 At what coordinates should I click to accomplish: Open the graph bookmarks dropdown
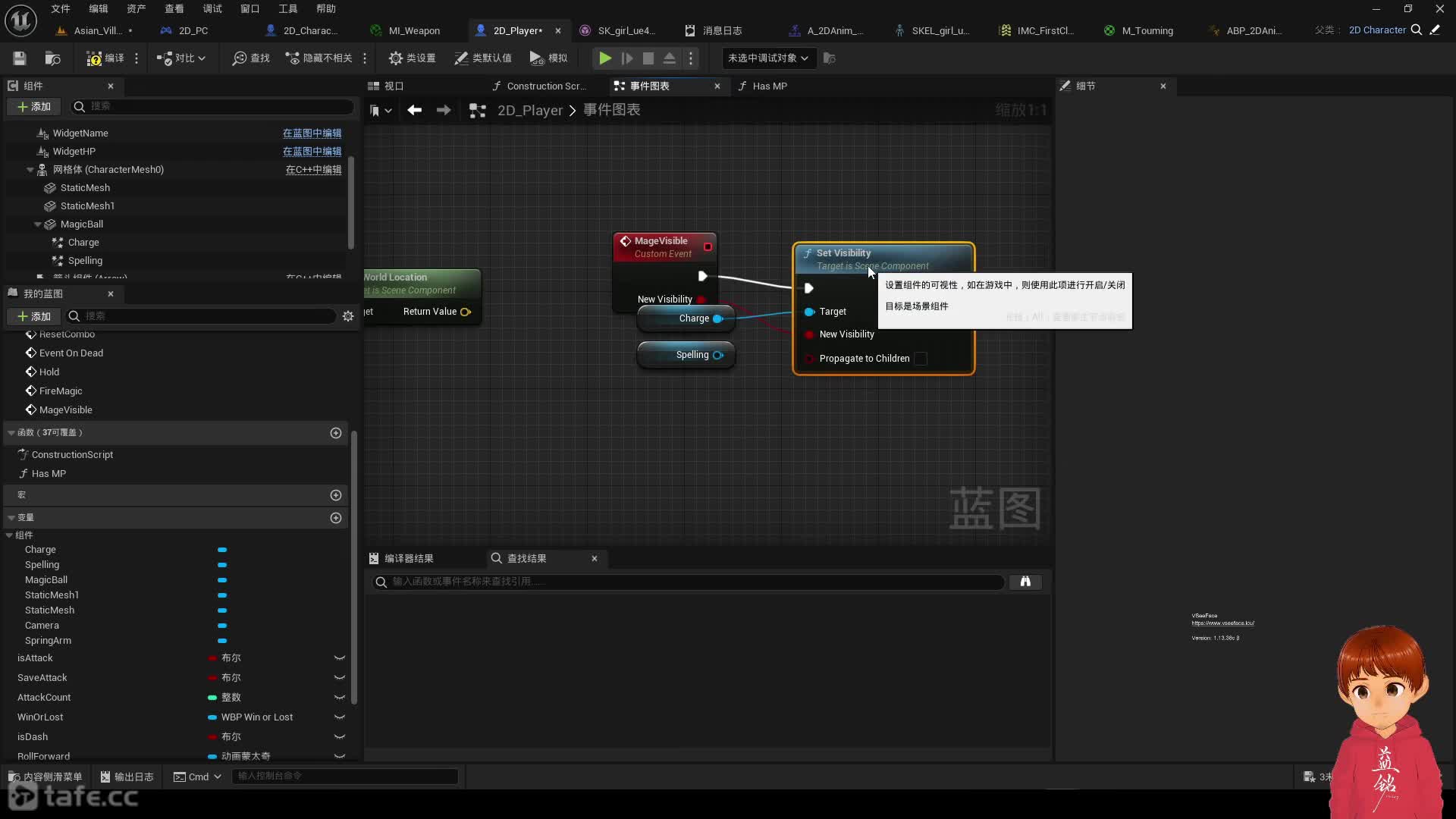(381, 111)
